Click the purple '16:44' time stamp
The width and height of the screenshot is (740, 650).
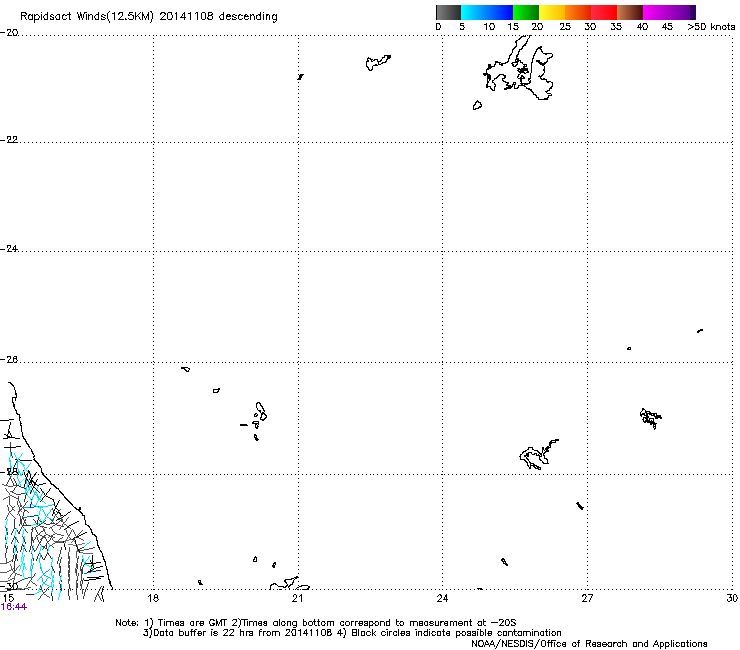(x=14, y=607)
